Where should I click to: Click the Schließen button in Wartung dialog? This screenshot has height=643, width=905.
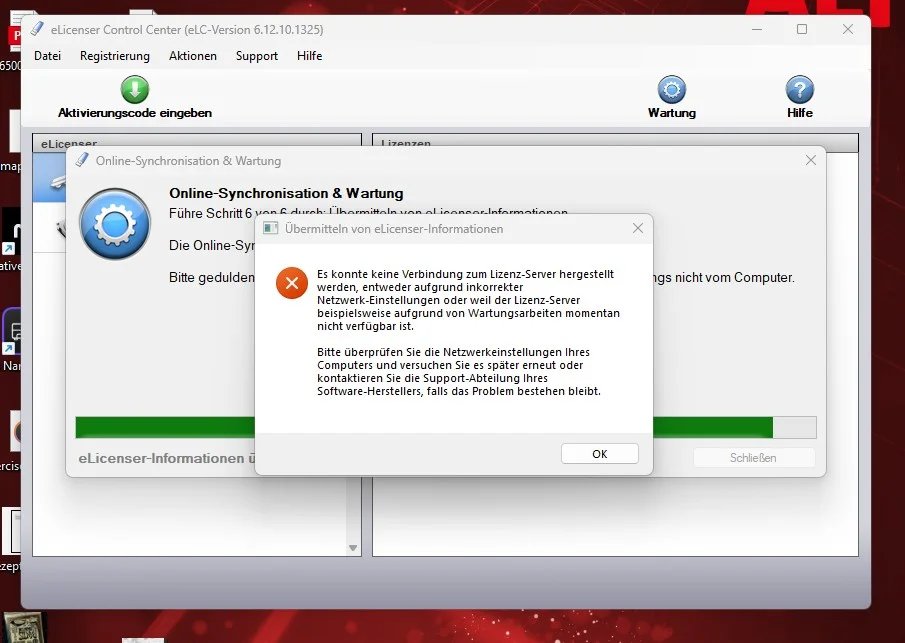click(x=754, y=458)
